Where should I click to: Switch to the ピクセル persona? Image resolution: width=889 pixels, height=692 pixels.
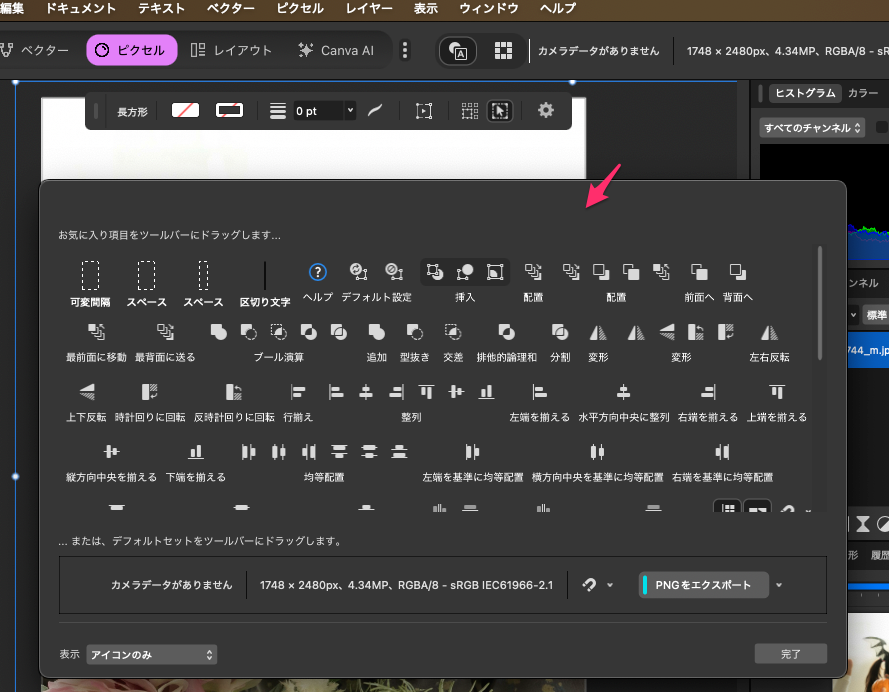click(x=131, y=50)
